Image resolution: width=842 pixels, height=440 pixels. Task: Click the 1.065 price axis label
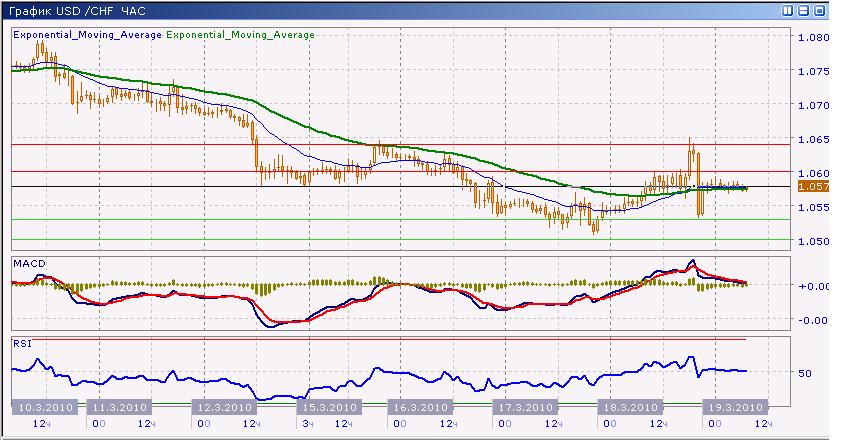[814, 140]
